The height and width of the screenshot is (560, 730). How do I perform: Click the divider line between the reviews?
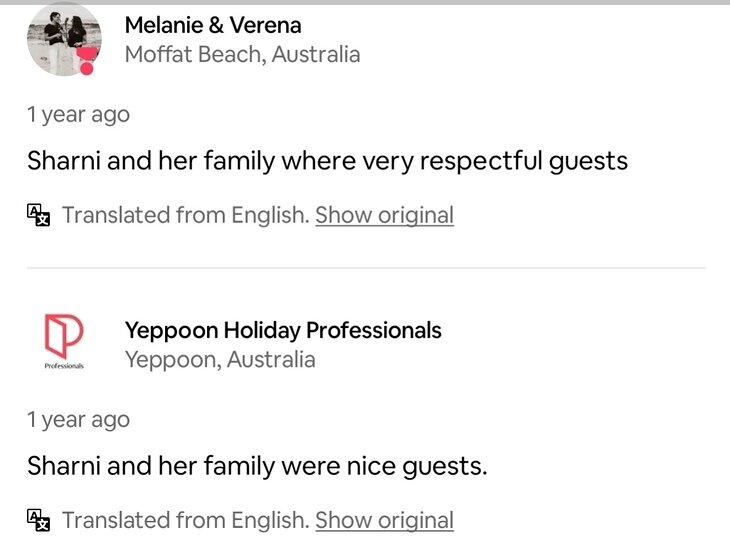[366, 268]
